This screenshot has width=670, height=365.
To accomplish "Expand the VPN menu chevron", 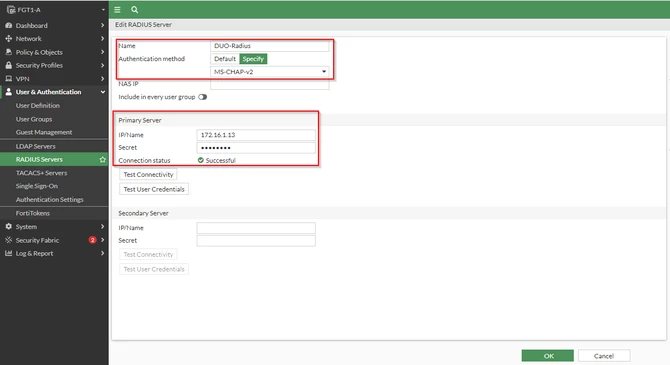I will (103, 79).
